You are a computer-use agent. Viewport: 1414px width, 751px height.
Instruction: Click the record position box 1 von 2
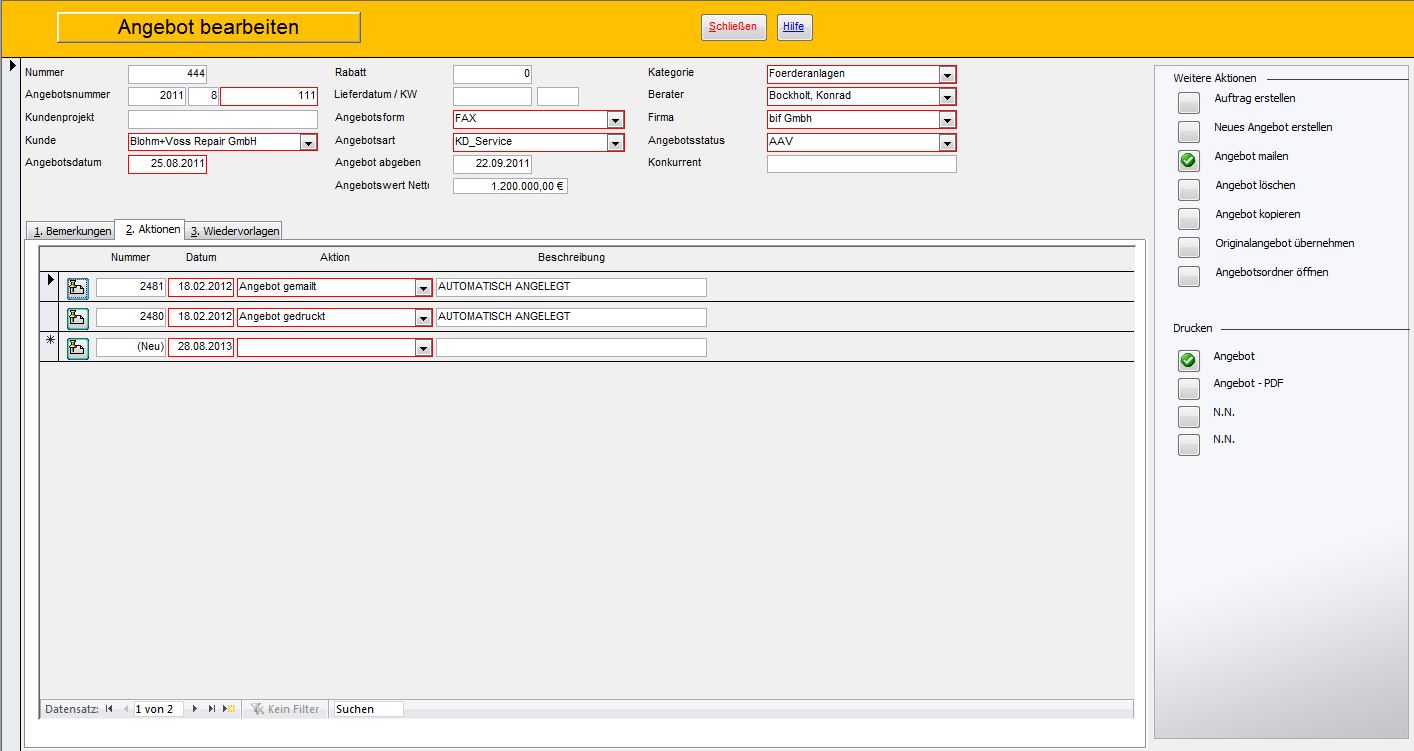pyautogui.click(x=158, y=709)
